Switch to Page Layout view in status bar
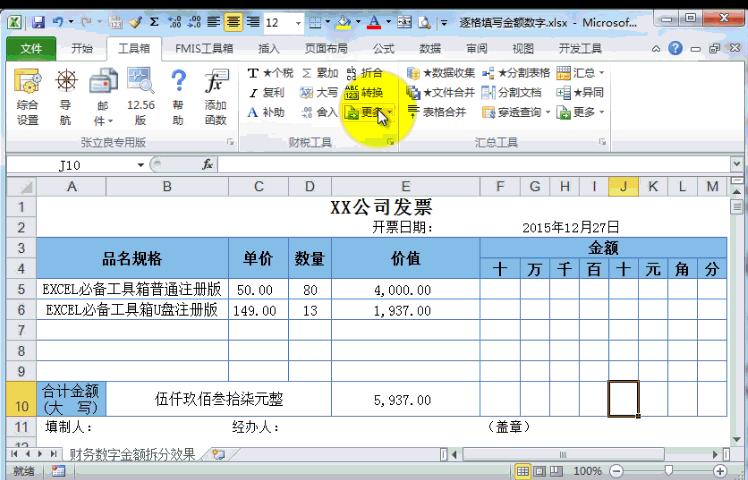Viewport: 748px width, 480px height. tap(539, 471)
